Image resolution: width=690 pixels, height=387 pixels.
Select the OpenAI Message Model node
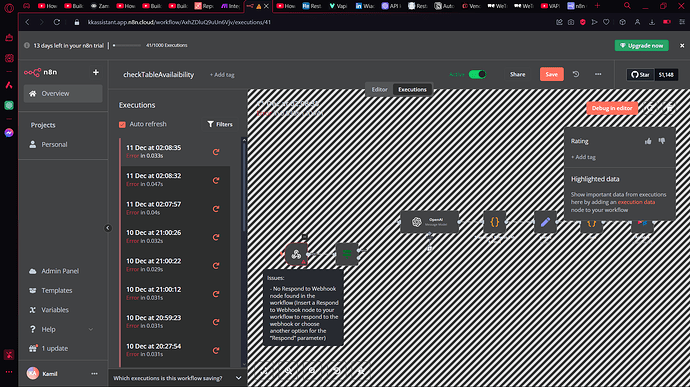pyautogui.click(x=429, y=222)
